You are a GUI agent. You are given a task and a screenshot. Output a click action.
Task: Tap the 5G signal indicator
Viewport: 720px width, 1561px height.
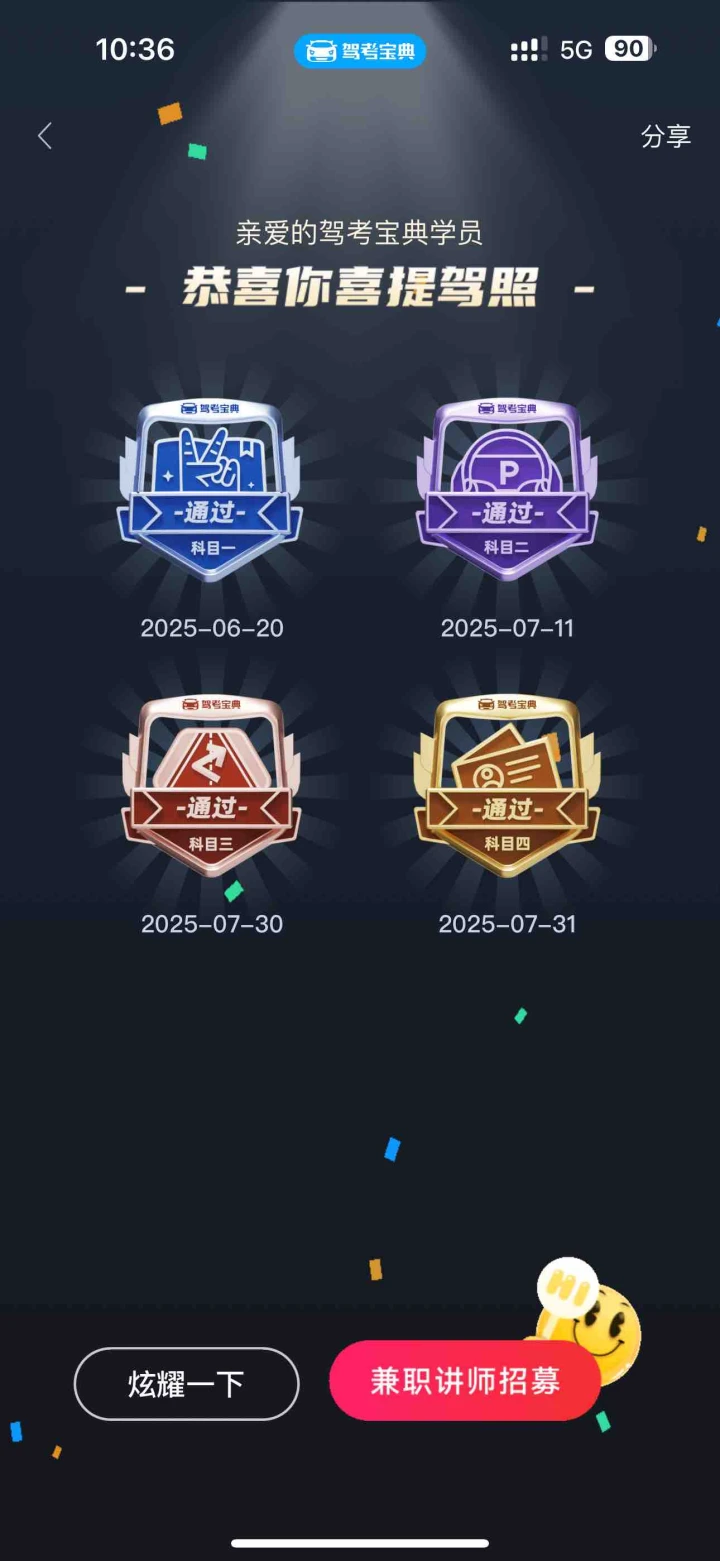click(x=576, y=50)
